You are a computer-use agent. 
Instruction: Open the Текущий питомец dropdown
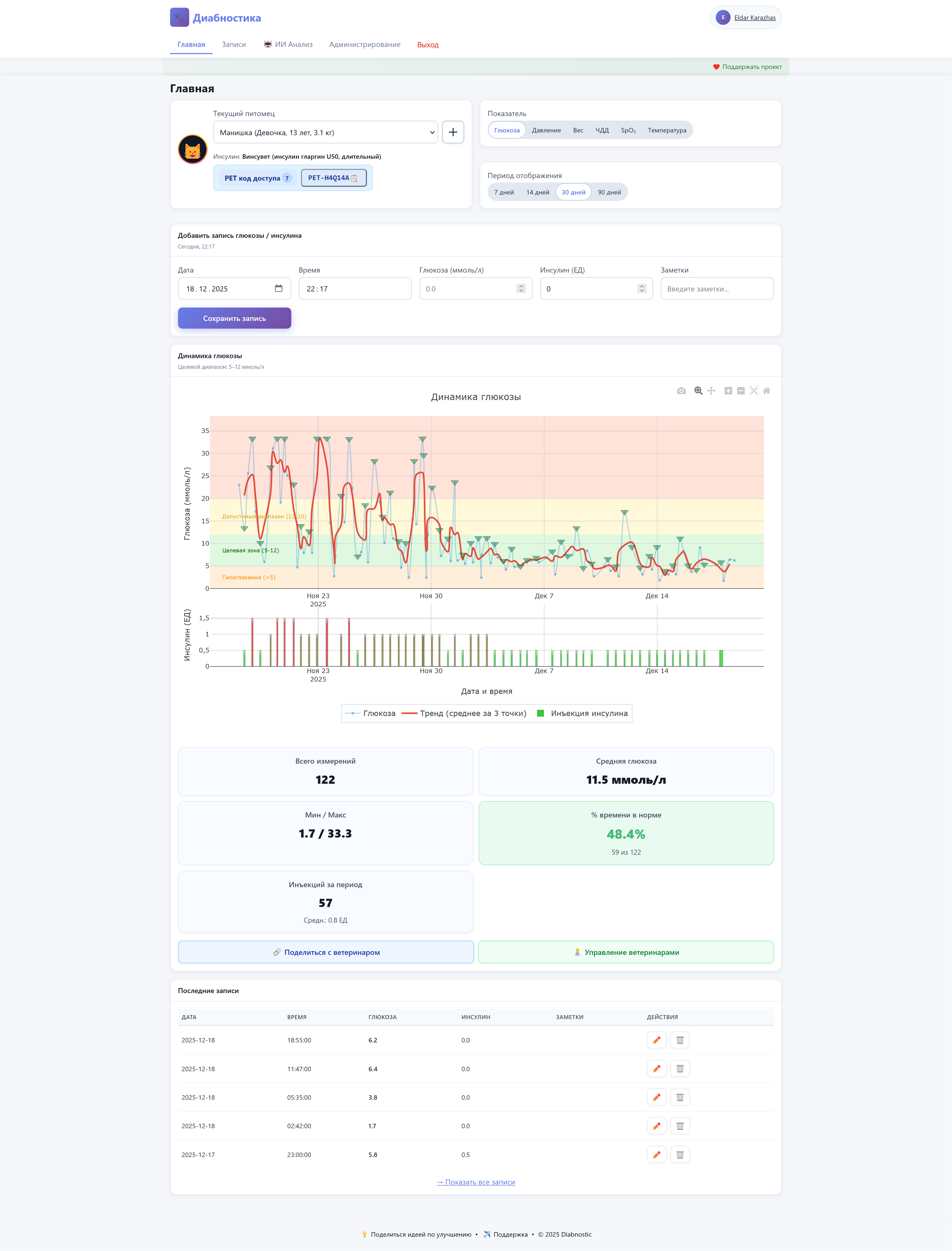pyautogui.click(x=325, y=132)
